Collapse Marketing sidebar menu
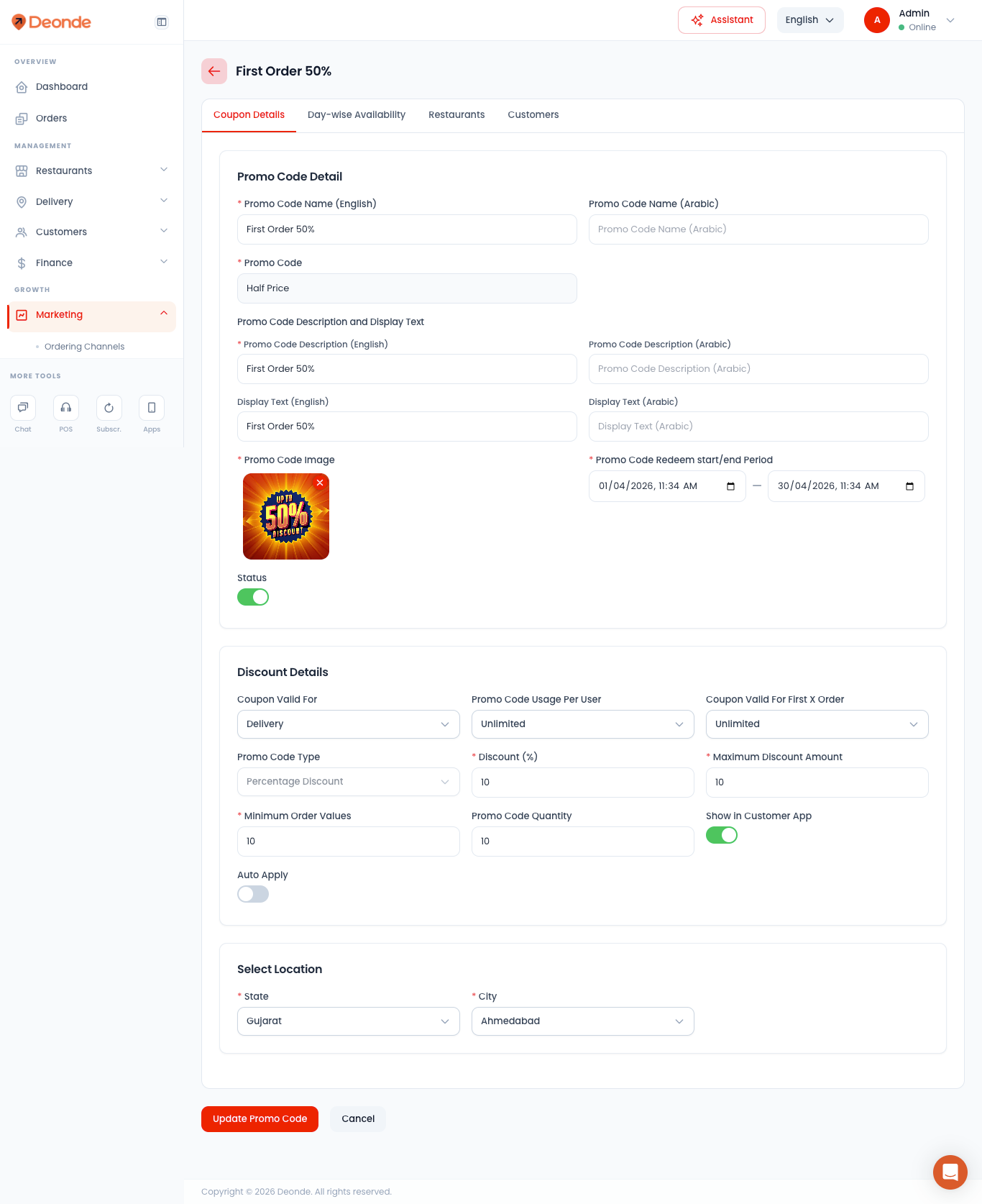Viewport: 982px width, 1204px height. point(91,316)
